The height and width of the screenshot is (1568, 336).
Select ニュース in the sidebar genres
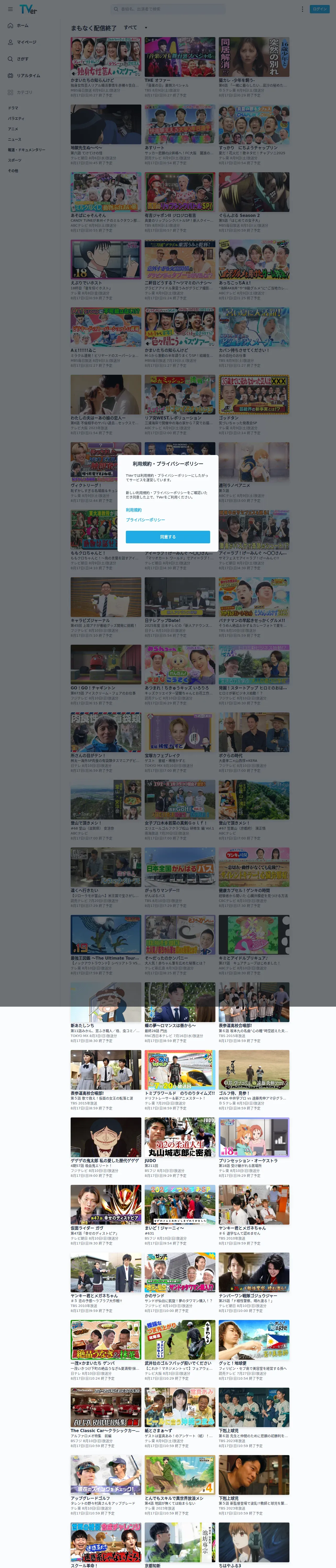14,139
